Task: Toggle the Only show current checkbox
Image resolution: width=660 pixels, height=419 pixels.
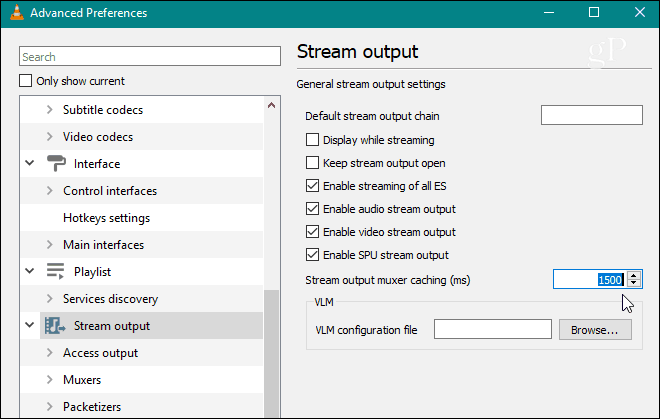Action: [25, 80]
